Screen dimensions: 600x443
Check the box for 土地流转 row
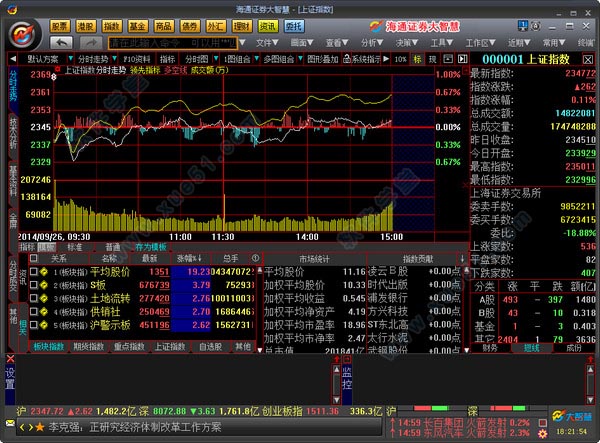pyautogui.click(x=34, y=298)
